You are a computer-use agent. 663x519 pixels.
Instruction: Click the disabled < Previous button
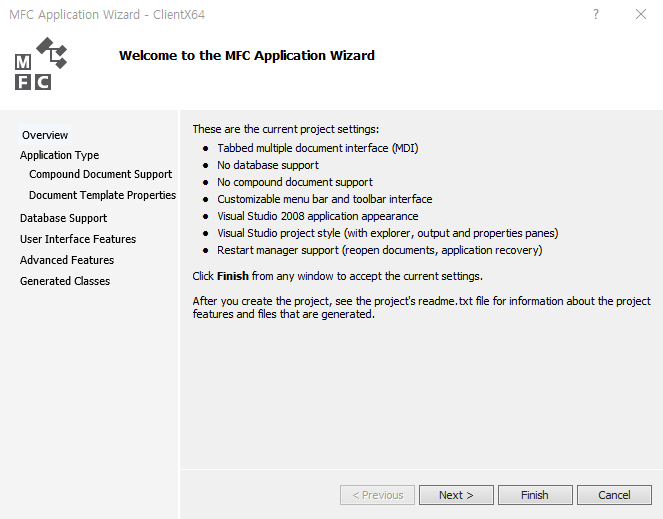[x=377, y=495]
